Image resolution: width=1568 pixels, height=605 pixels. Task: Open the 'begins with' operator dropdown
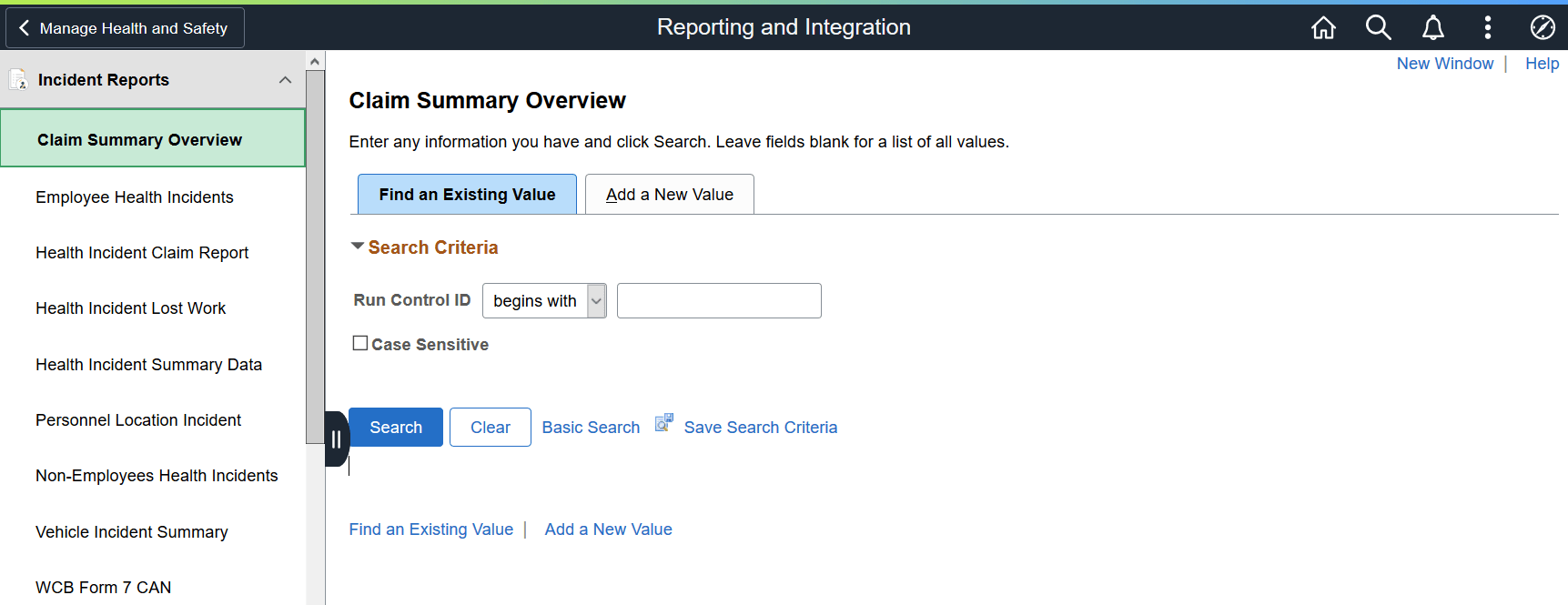[544, 301]
